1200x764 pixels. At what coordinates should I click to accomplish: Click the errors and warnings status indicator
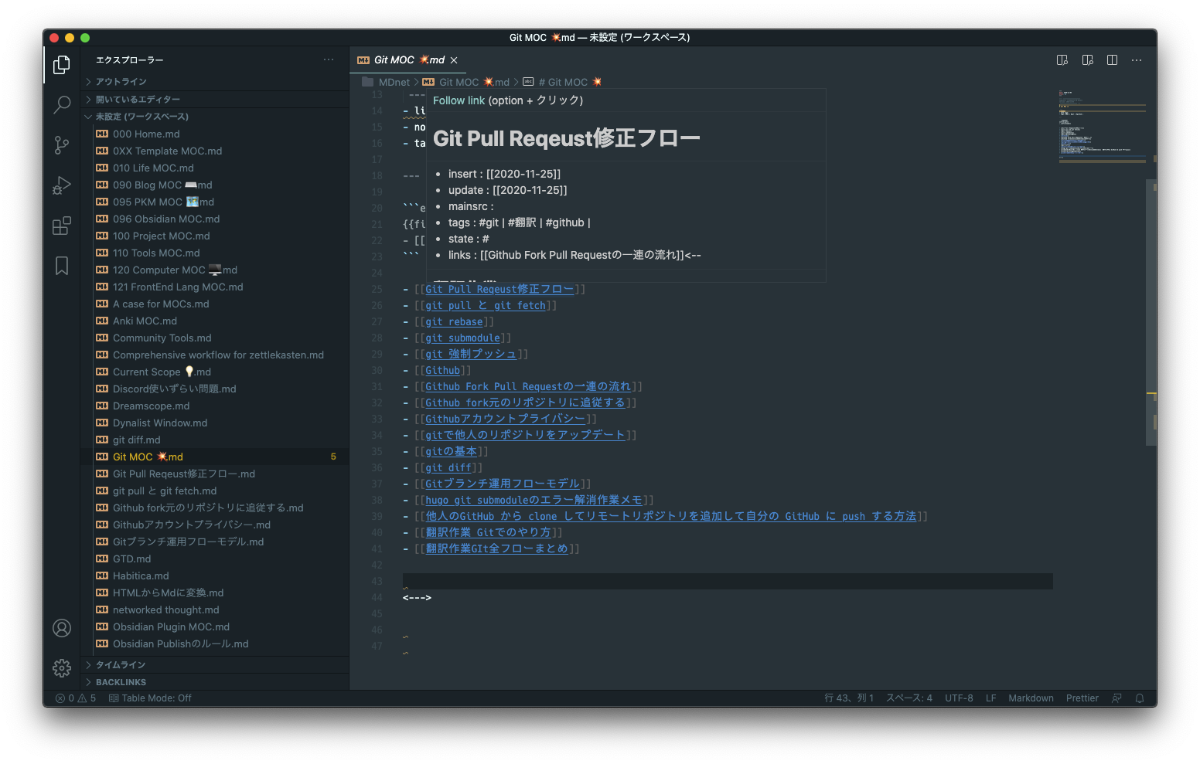[75, 698]
